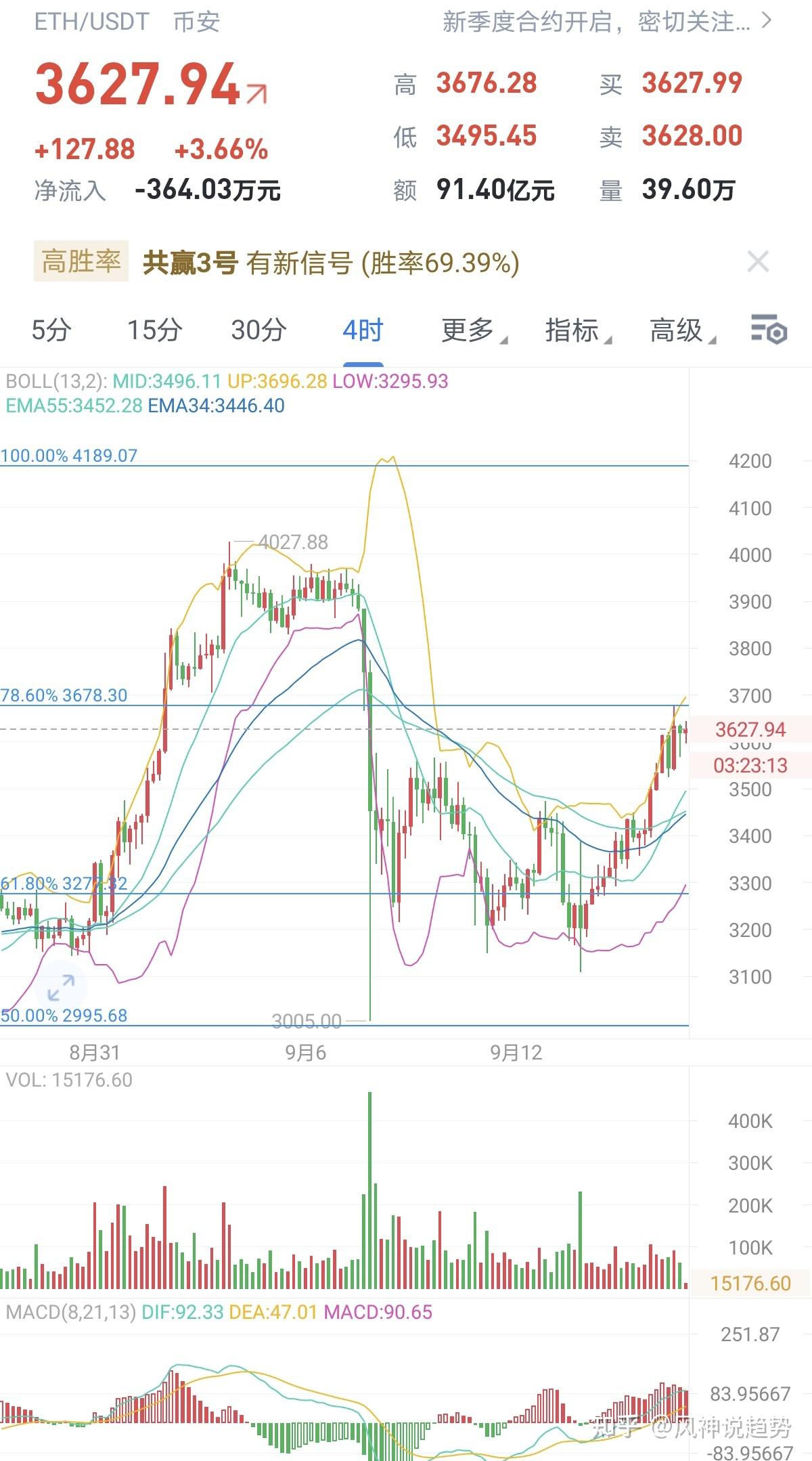812x1461 pixels.
Task: Tap the current price 3627.94
Action: pos(138,85)
